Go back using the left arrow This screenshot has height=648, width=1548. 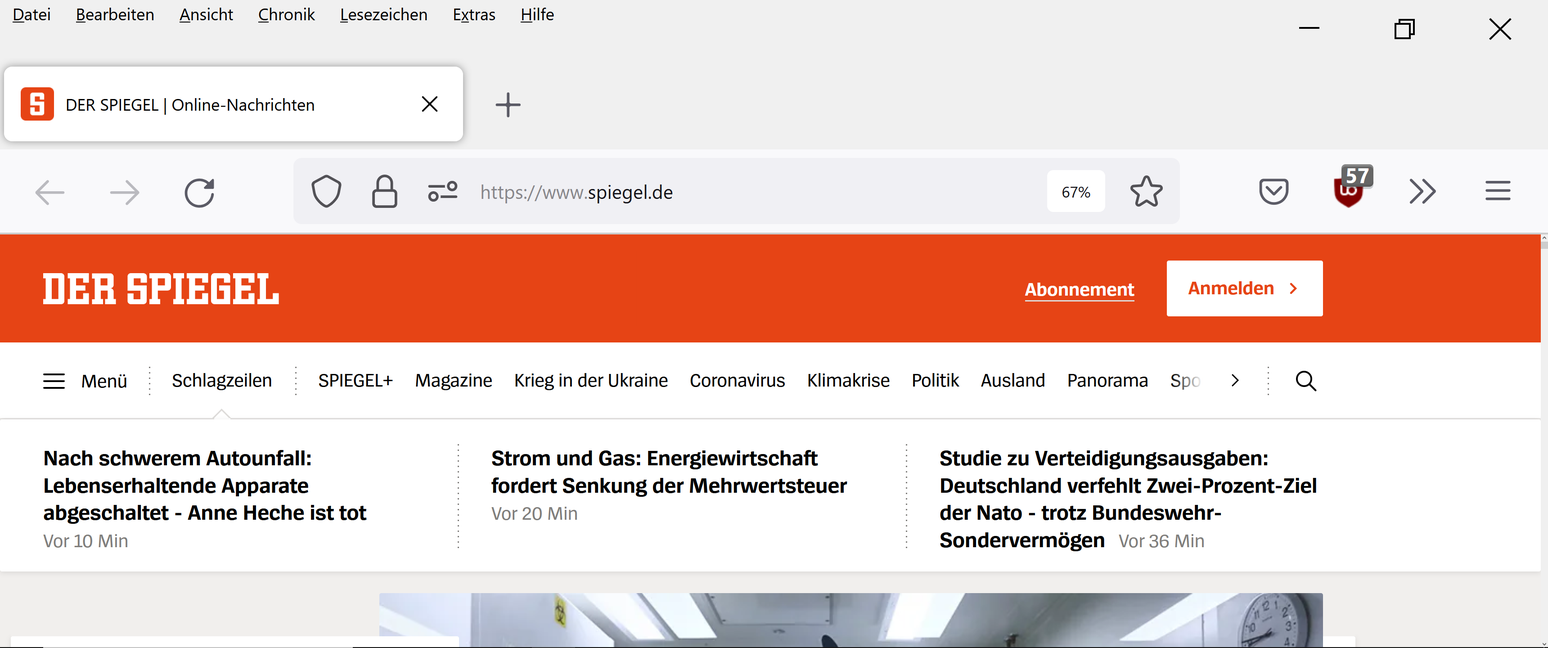click(x=50, y=192)
